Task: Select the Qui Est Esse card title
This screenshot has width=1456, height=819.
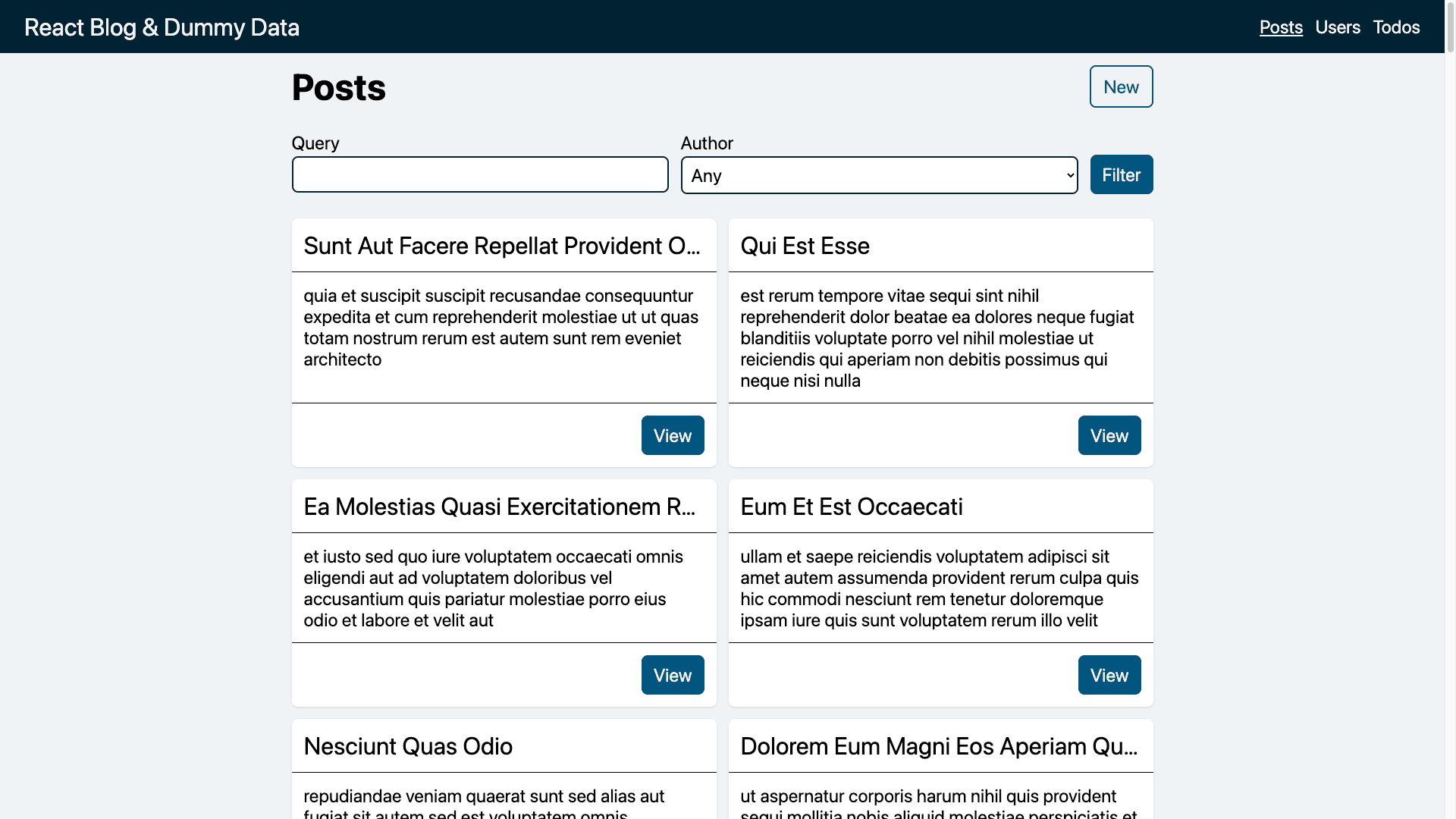Action: (805, 246)
